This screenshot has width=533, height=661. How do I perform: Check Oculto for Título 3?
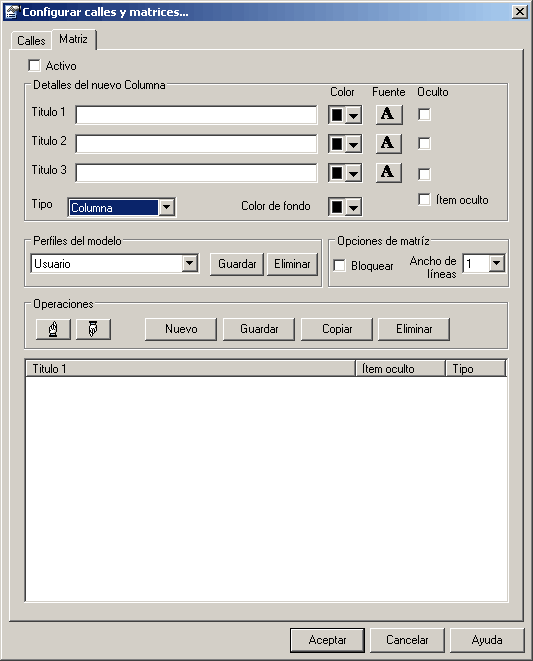point(424,174)
